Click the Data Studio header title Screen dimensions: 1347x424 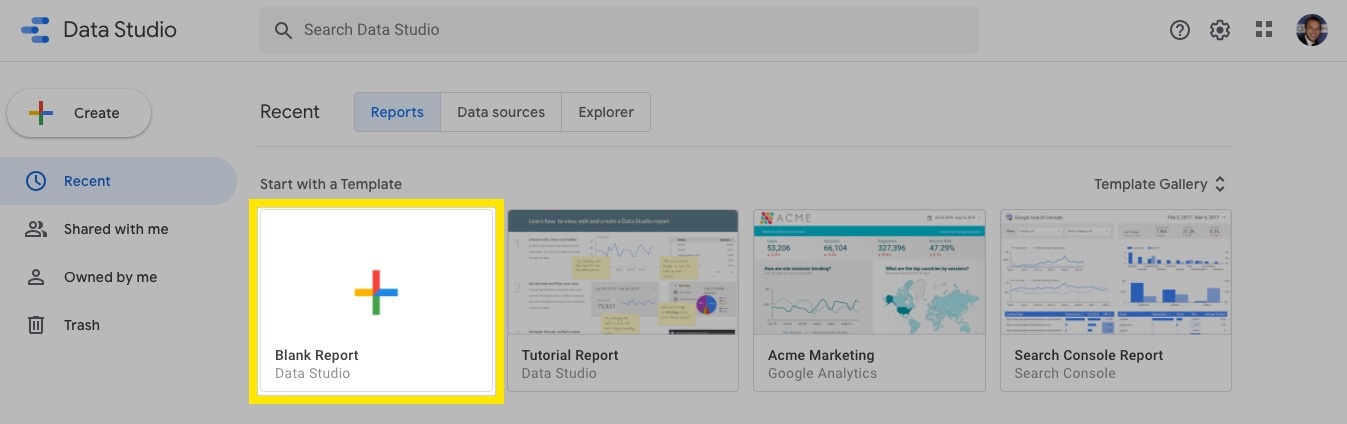(120, 30)
